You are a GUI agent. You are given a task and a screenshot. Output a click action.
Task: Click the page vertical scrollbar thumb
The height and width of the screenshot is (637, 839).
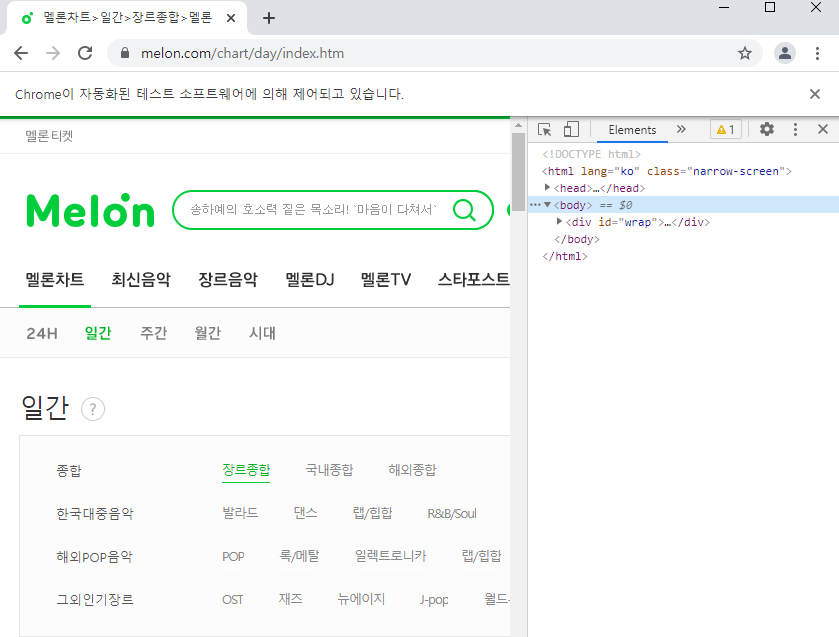tap(518, 172)
